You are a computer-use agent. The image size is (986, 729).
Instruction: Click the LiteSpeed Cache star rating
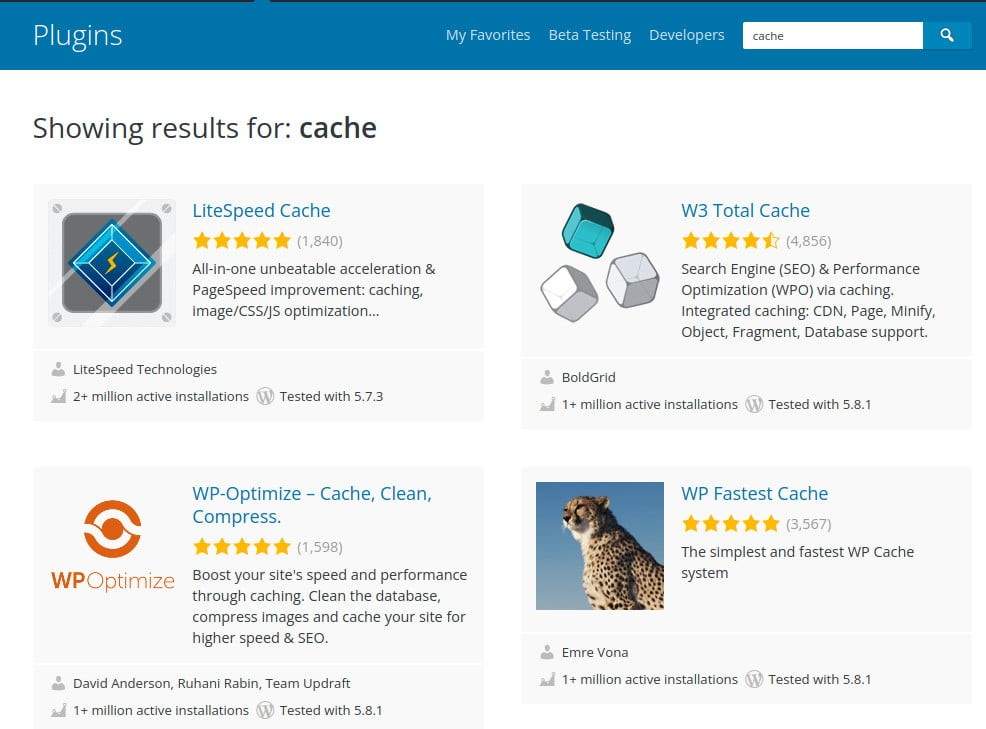coord(242,240)
